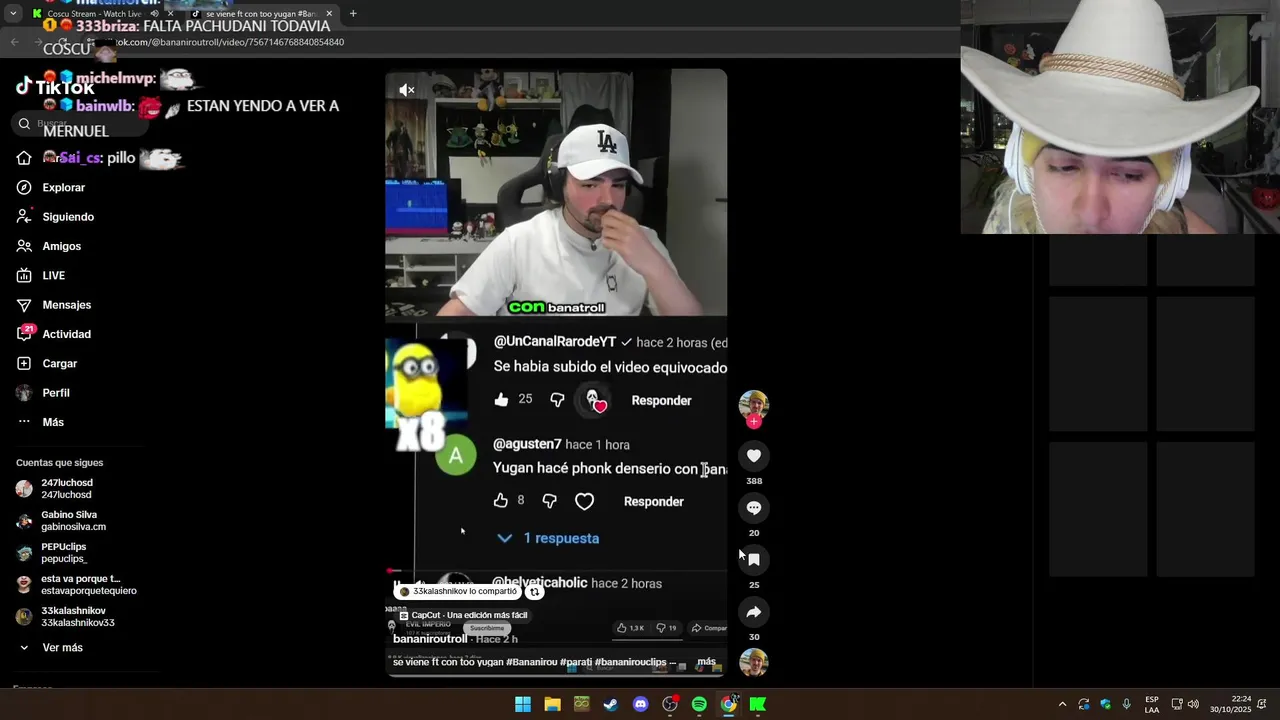Click the microphone icon in system tray

coord(1127,704)
